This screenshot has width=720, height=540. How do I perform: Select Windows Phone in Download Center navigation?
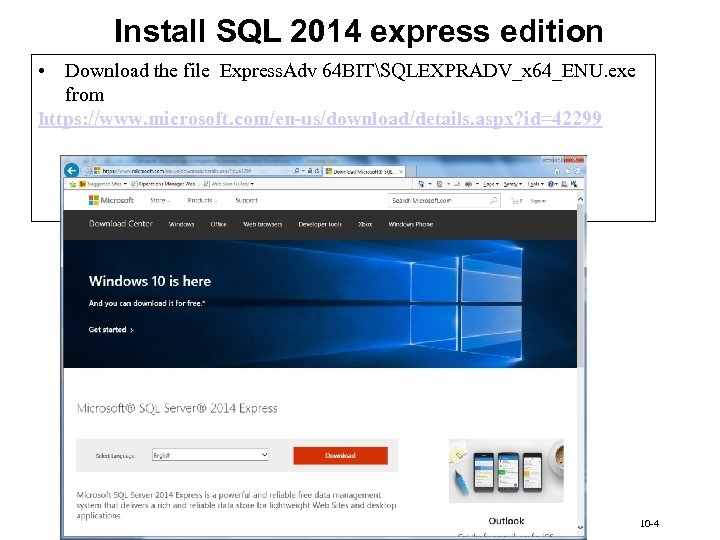tap(411, 224)
